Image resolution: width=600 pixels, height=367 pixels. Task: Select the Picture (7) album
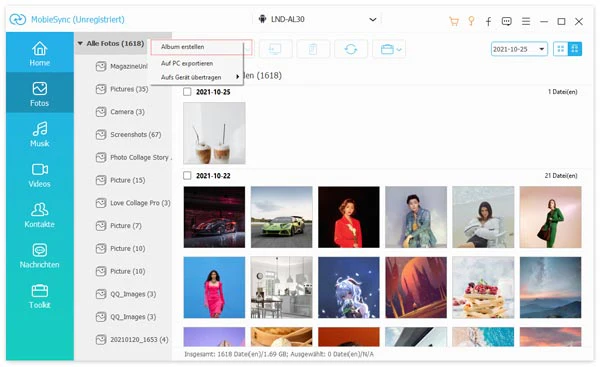(x=118, y=226)
